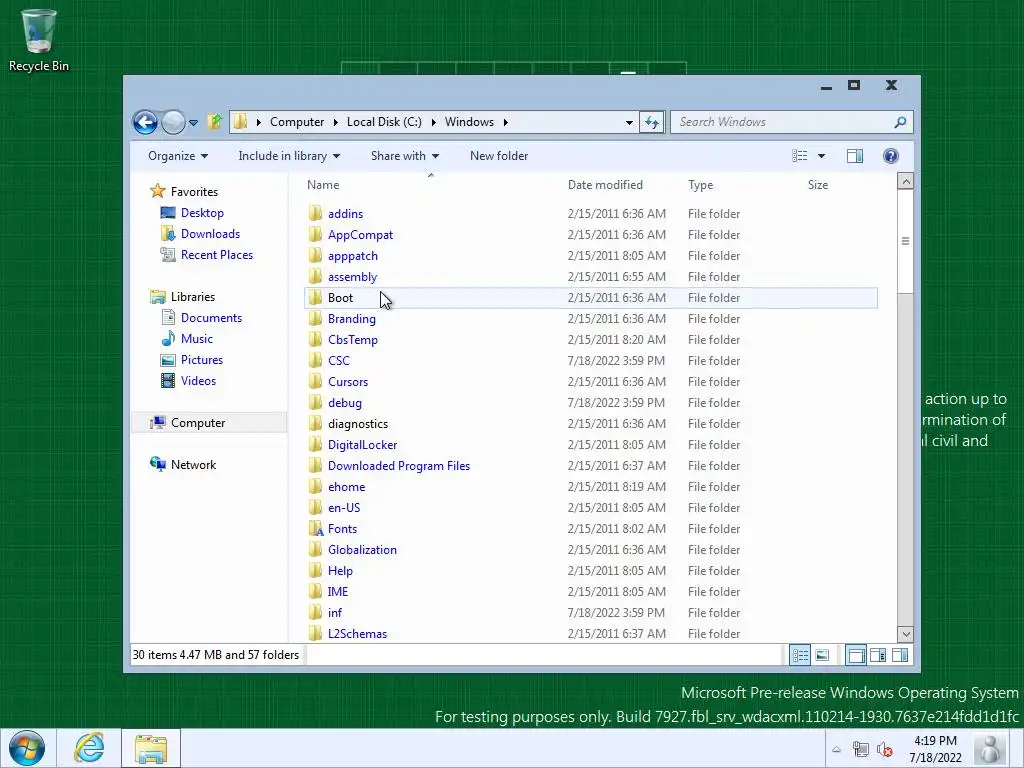Launch Internet Explorer from the taskbar
This screenshot has height=768, width=1024.
click(89, 748)
